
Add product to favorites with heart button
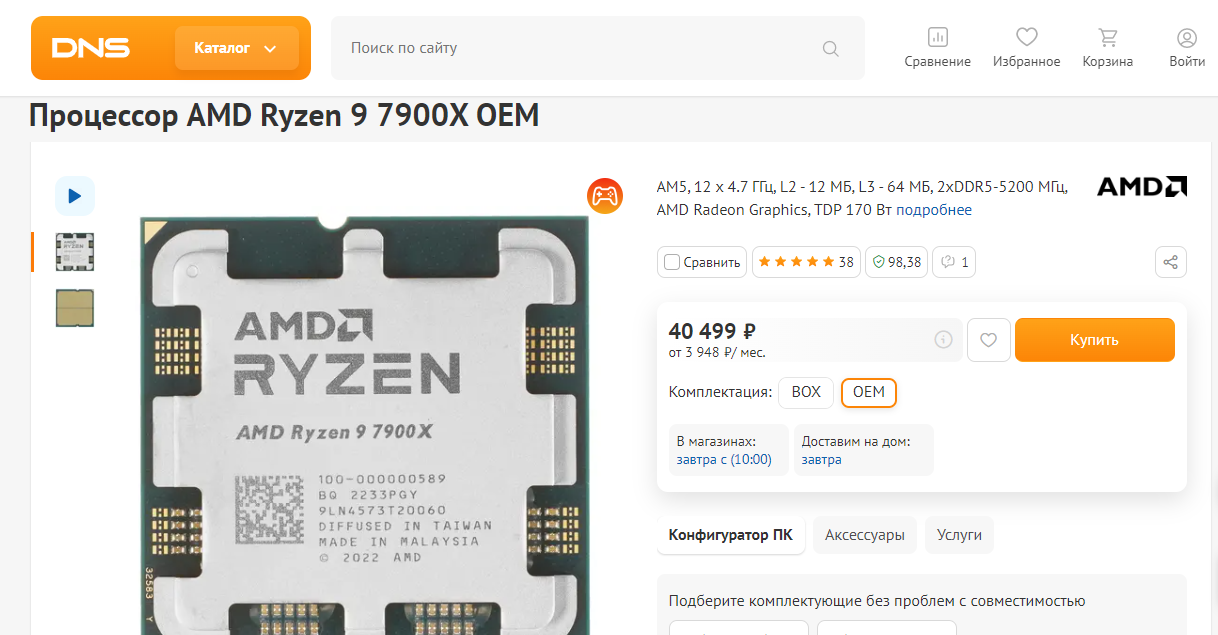(x=988, y=340)
